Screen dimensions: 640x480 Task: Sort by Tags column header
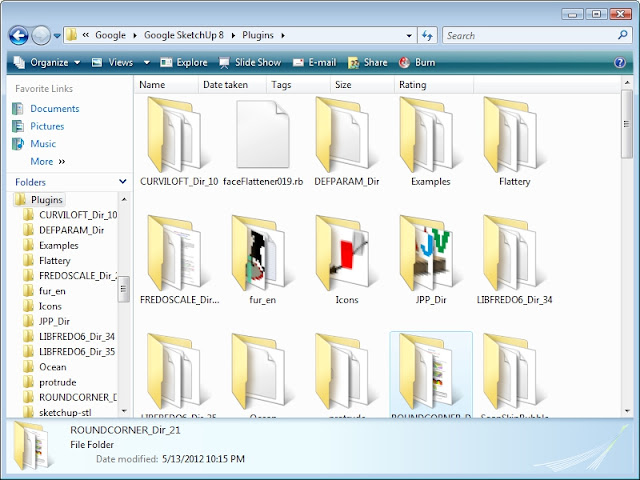(298, 85)
